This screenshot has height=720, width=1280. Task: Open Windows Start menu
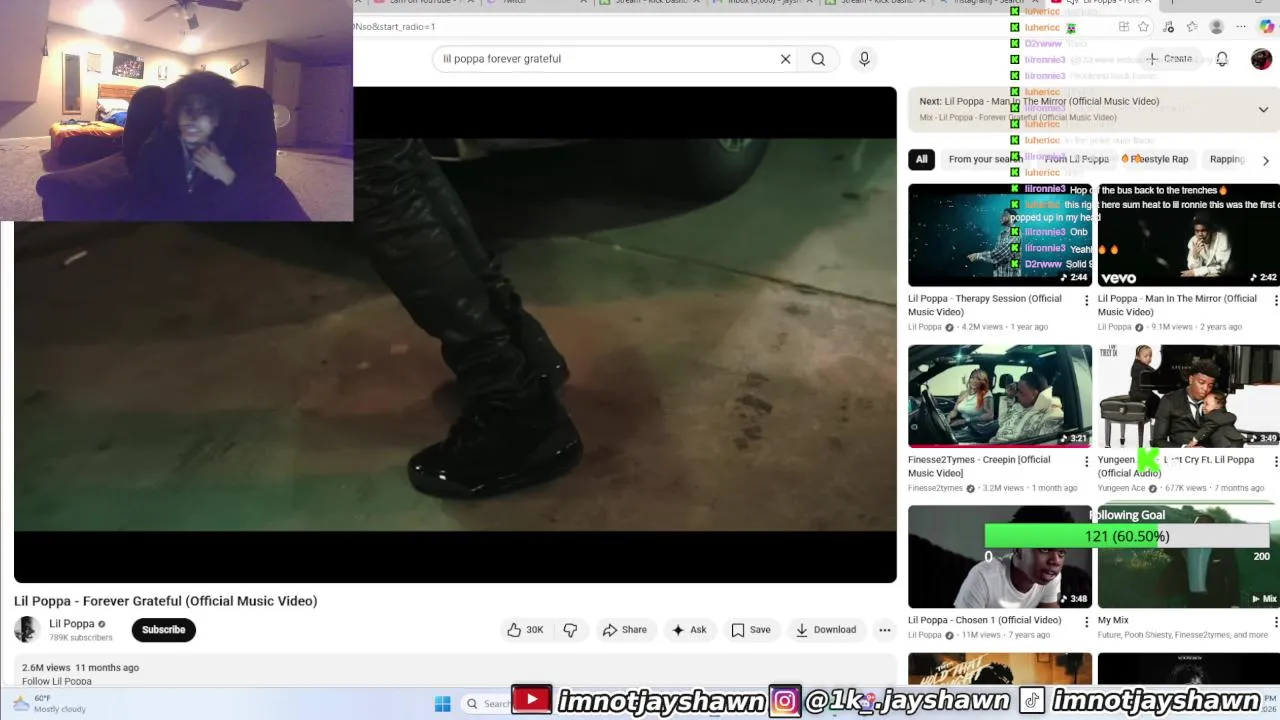pos(442,704)
